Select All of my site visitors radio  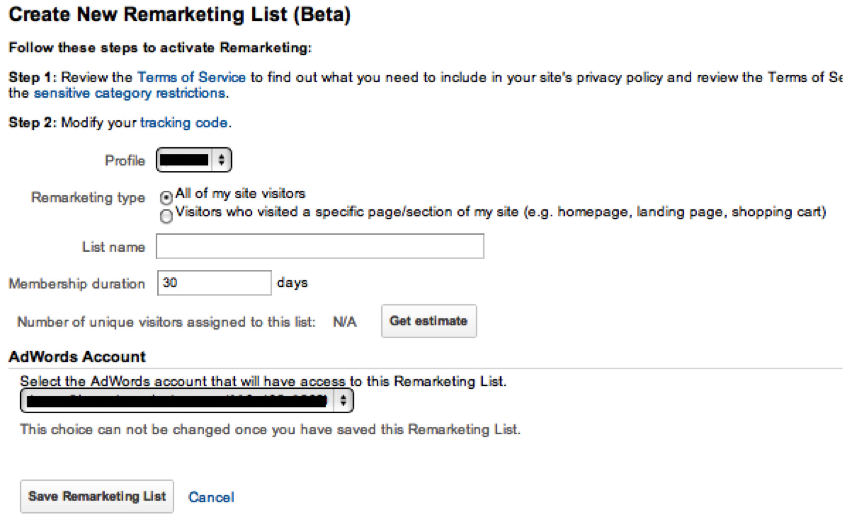coord(166,197)
